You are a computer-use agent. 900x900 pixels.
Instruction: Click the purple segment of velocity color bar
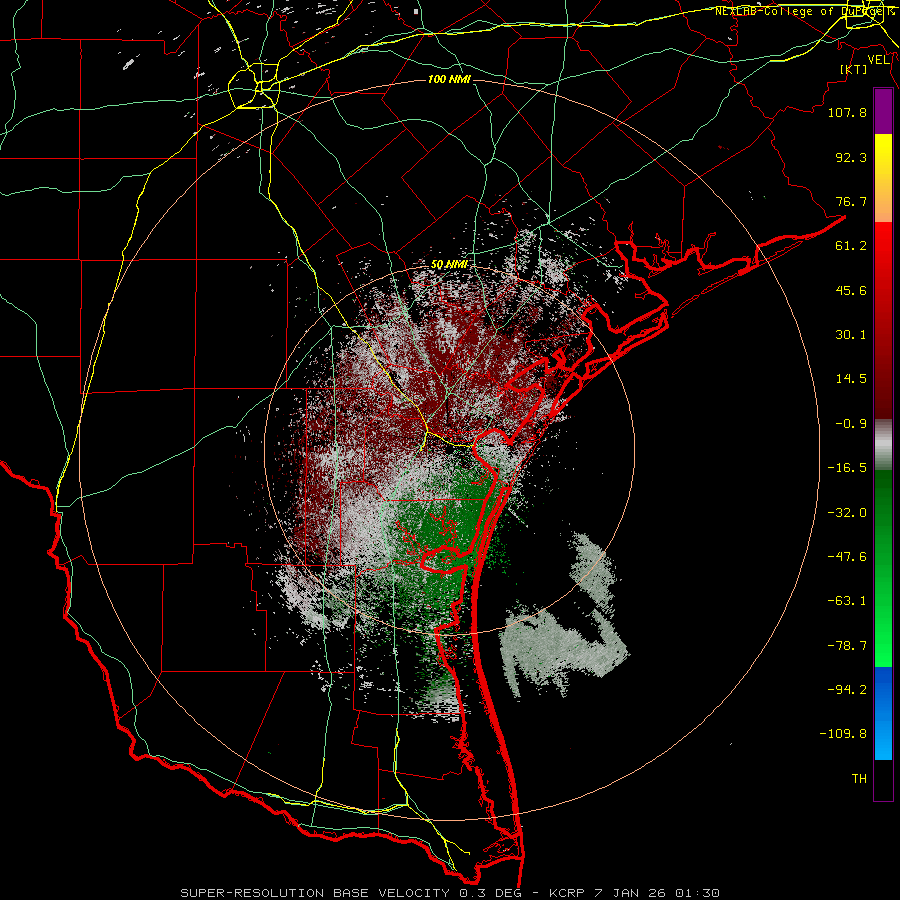click(x=883, y=112)
